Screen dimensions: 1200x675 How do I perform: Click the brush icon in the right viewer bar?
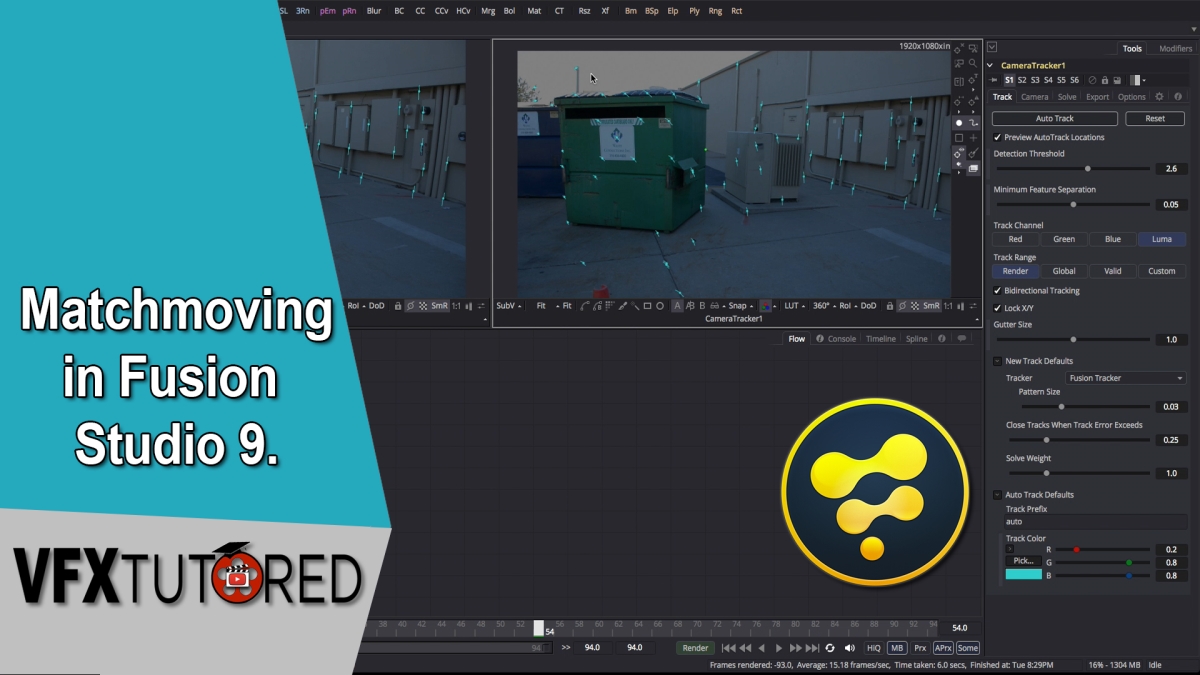[622, 306]
